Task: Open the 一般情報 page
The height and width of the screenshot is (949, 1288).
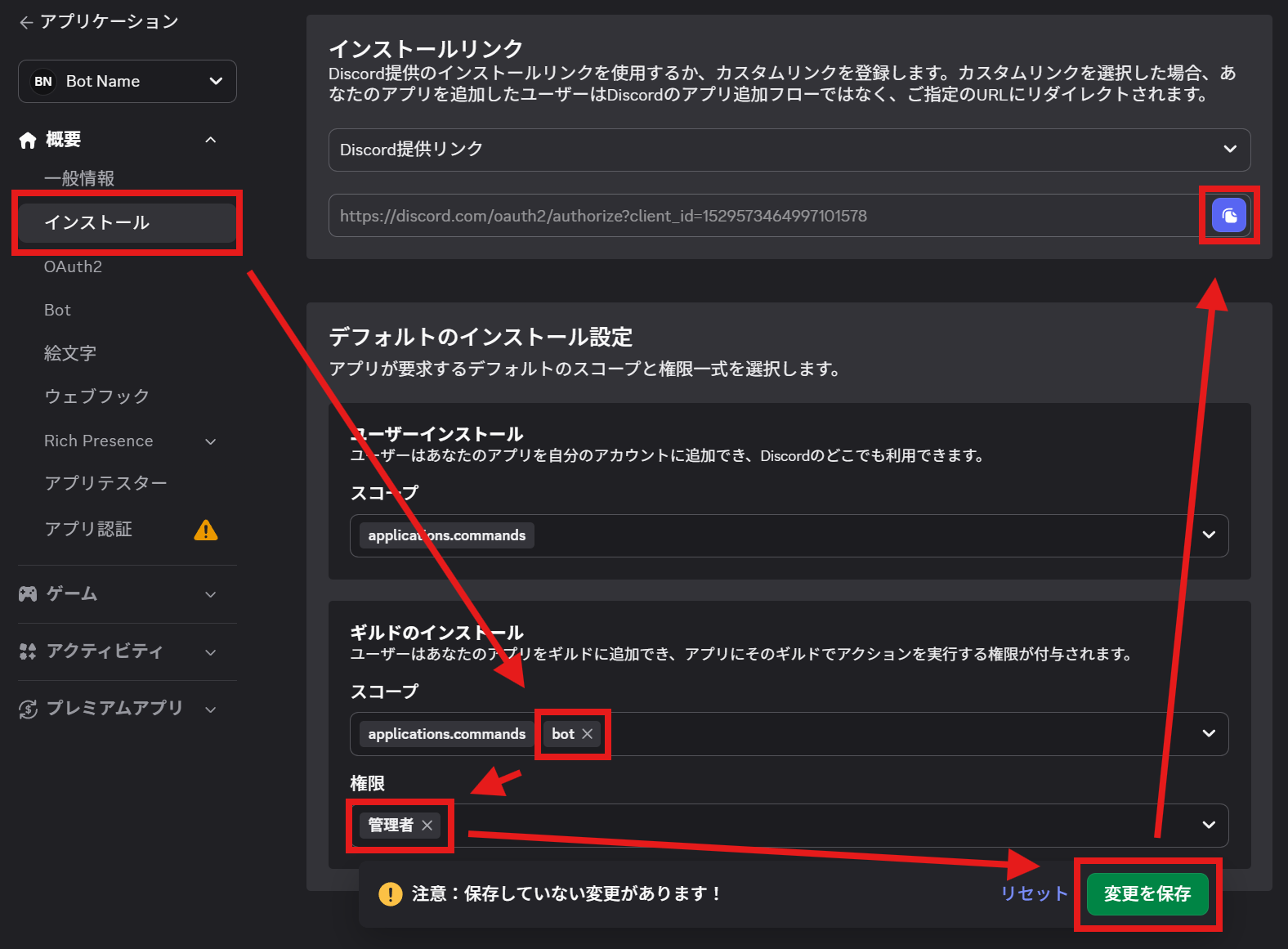Action: point(79,178)
